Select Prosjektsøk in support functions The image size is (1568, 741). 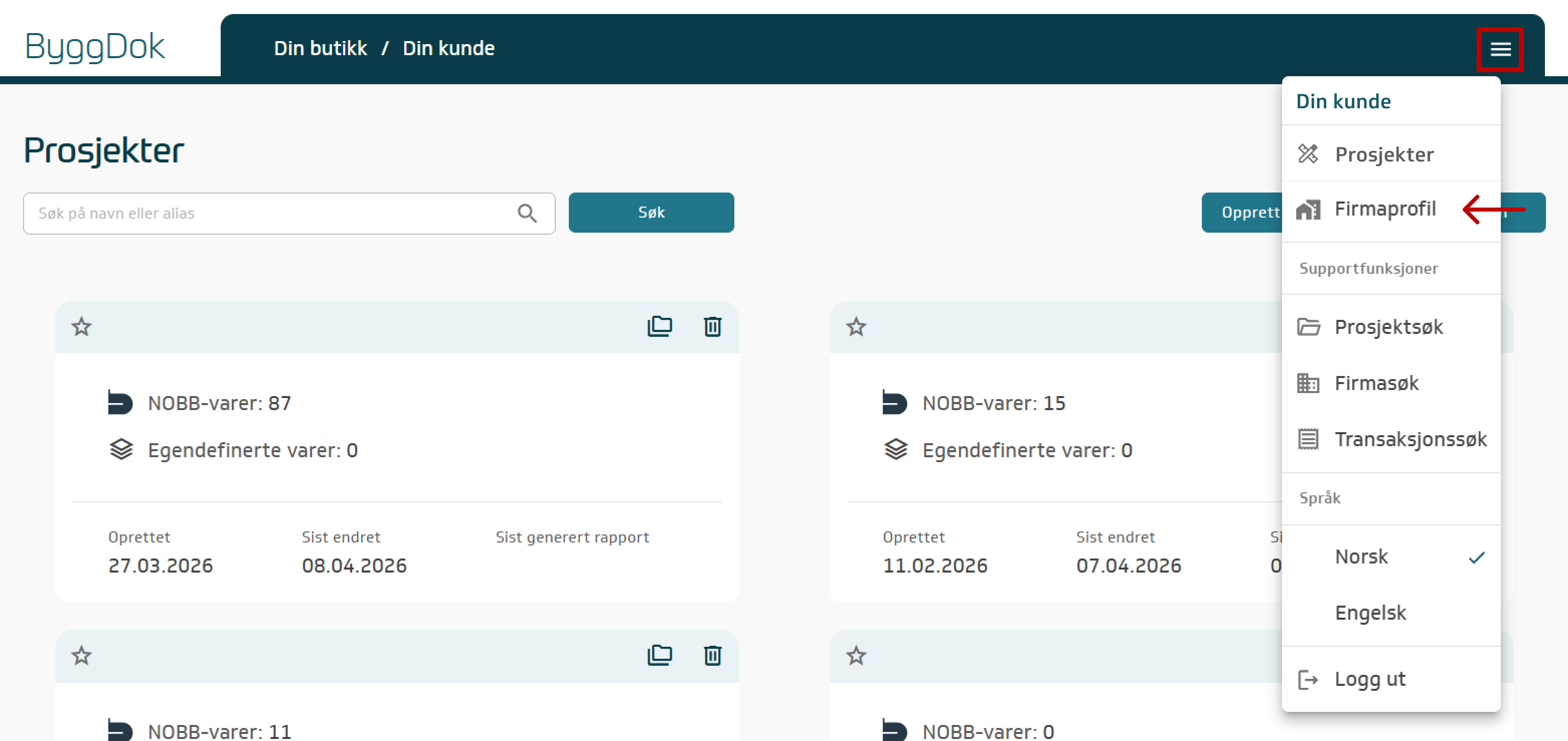[1388, 327]
